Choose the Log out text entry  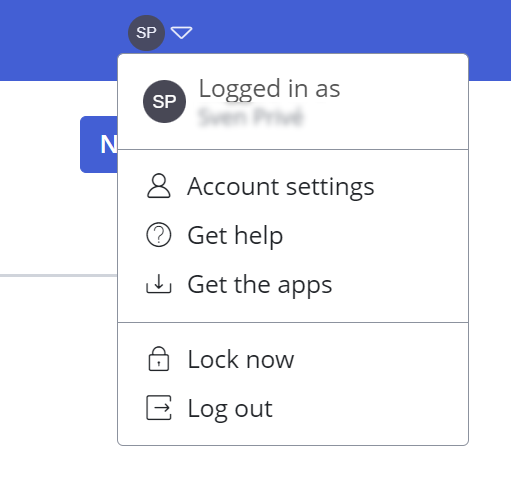tap(230, 409)
